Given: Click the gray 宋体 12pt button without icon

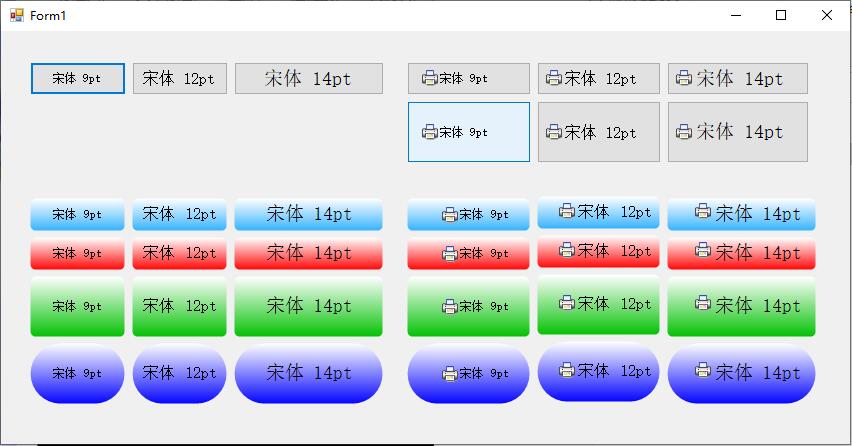Looking at the screenshot, I should 179,79.
